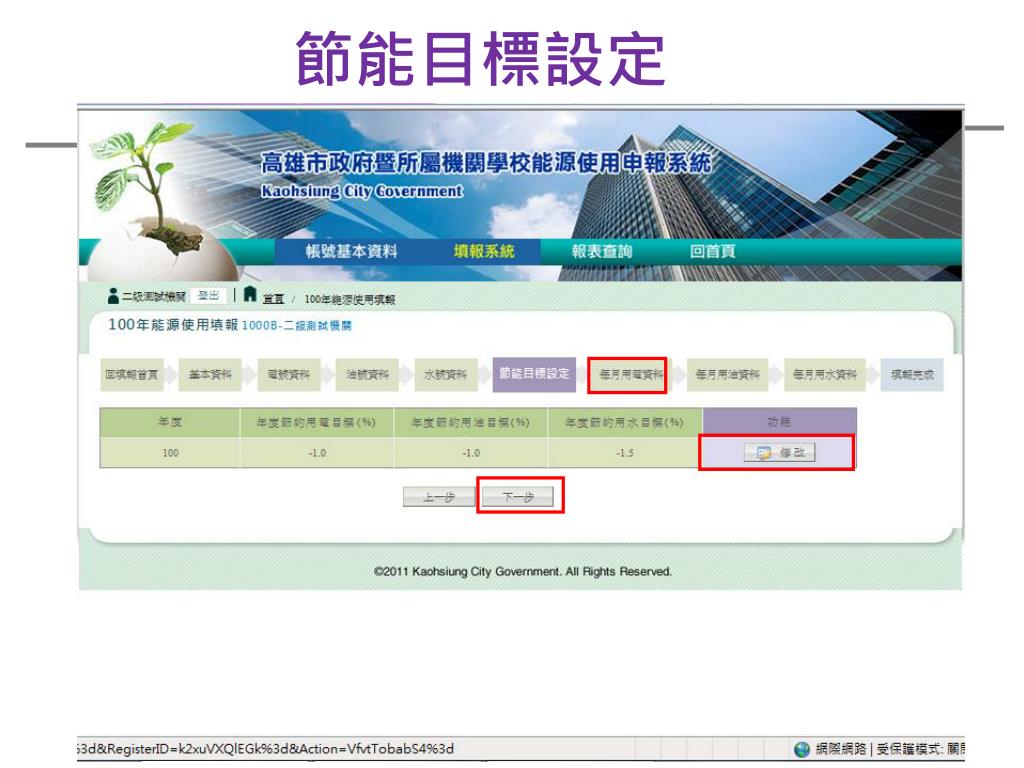Click the 年度 column header
This screenshot has height=768, width=1024.
point(170,423)
